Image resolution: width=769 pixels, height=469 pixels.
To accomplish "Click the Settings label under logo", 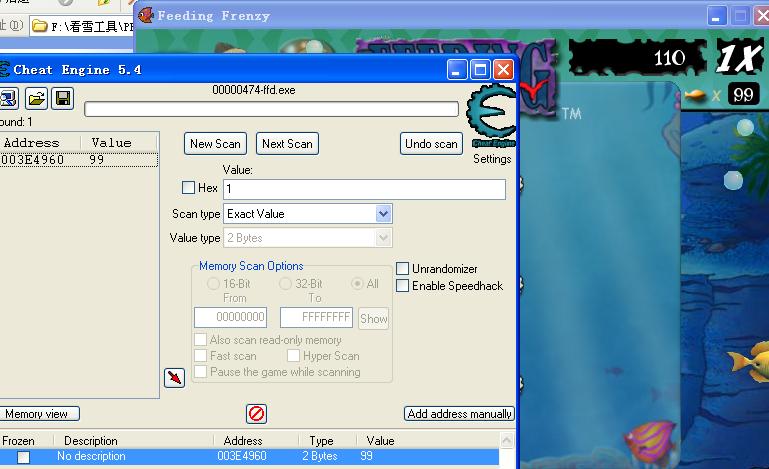I will (x=492, y=159).
